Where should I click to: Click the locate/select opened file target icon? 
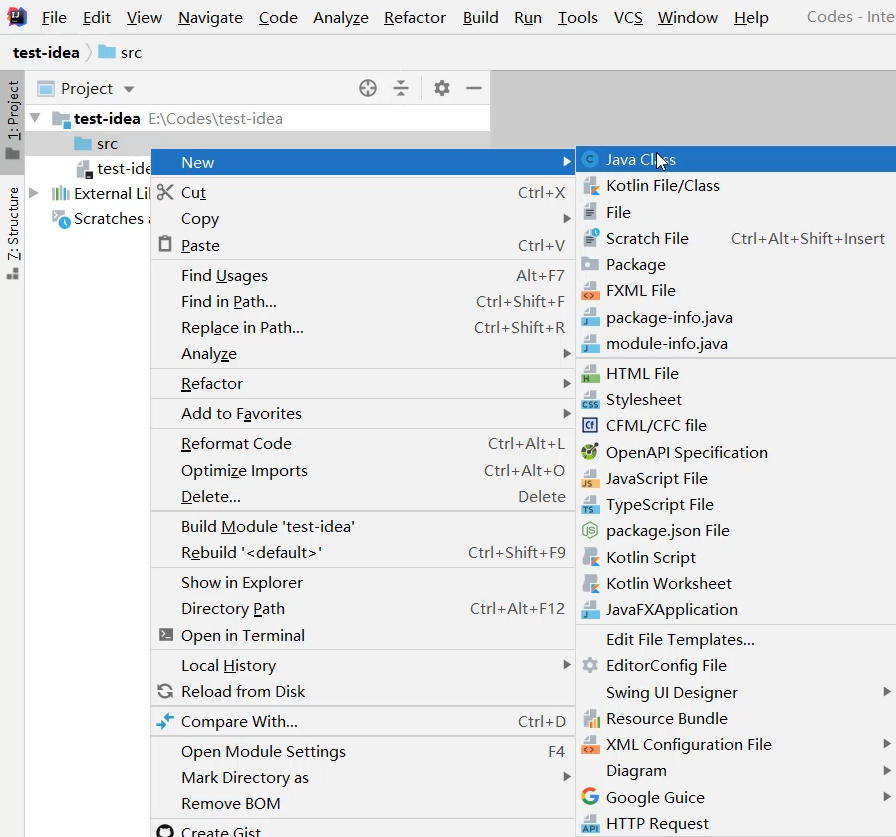coord(368,88)
